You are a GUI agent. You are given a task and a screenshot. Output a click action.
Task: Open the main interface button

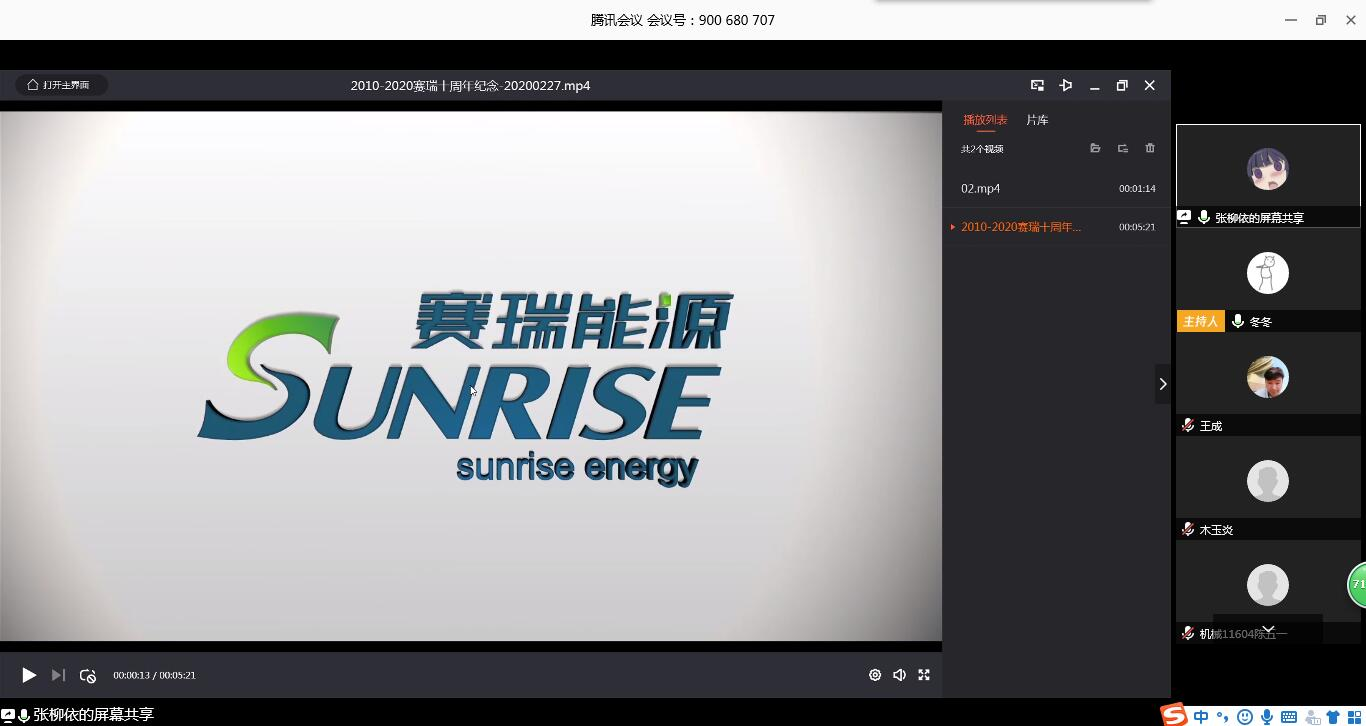pos(60,85)
